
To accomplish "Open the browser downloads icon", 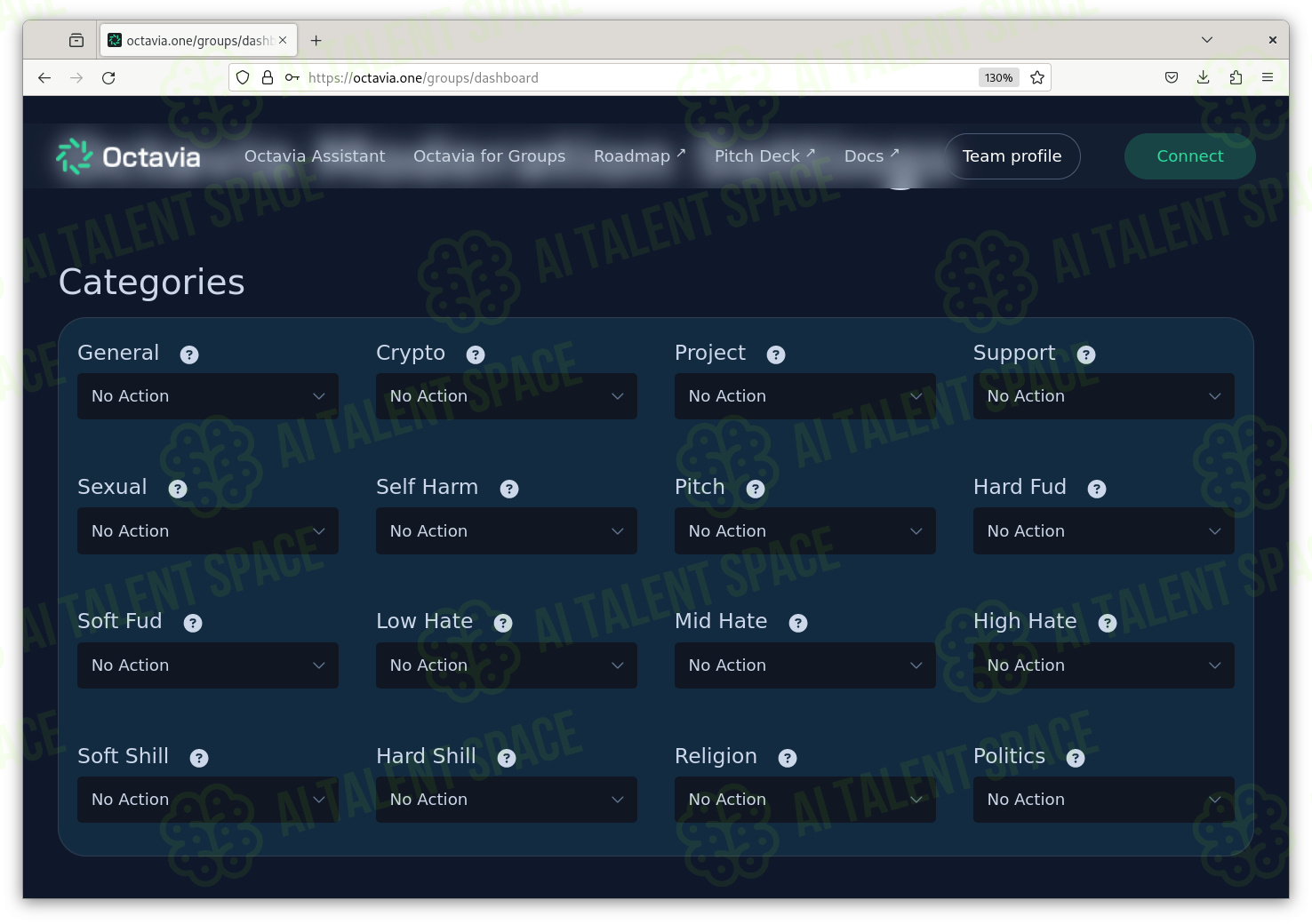I will (1203, 78).
